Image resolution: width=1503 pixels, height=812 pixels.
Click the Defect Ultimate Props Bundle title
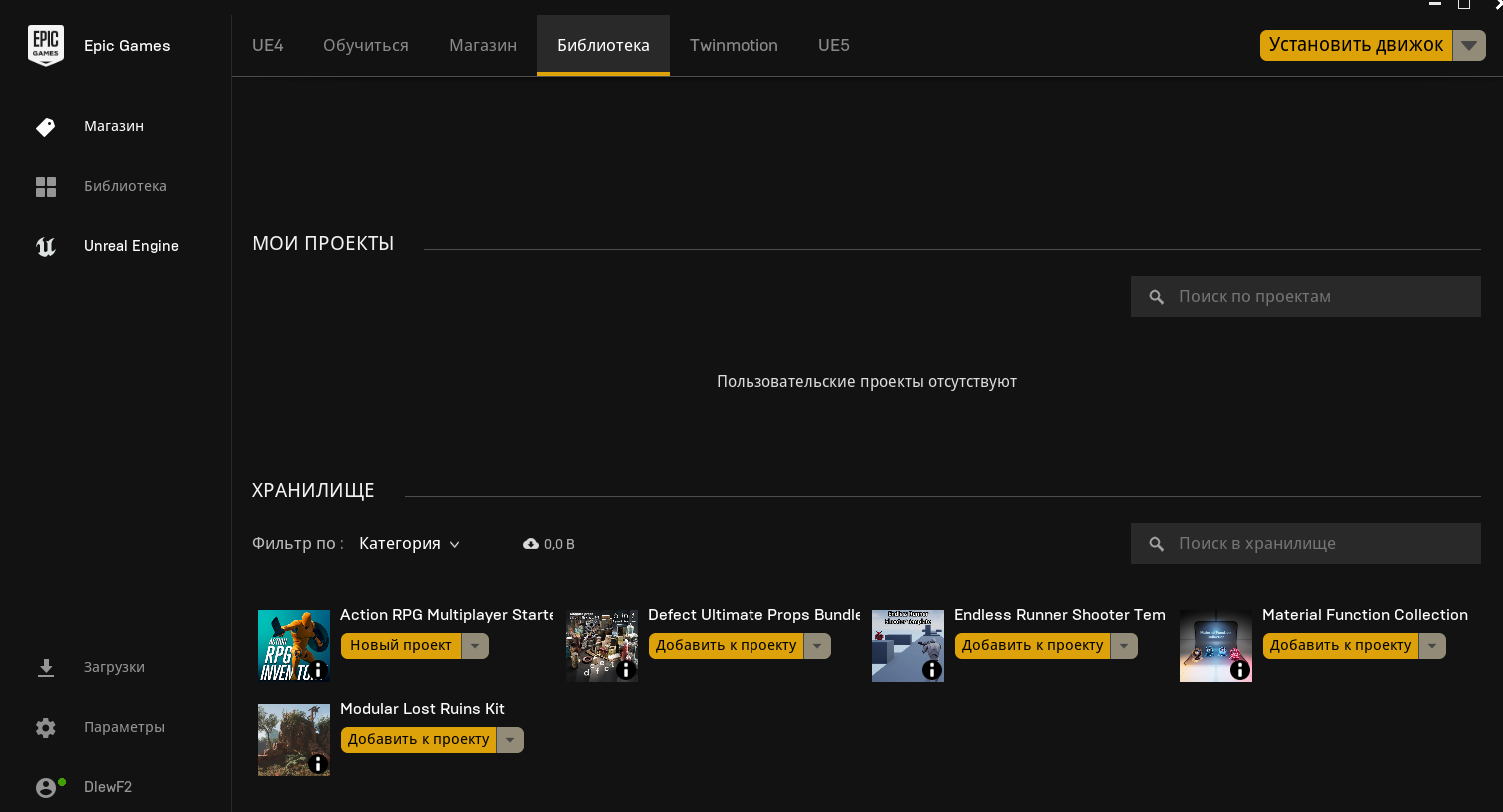754,615
